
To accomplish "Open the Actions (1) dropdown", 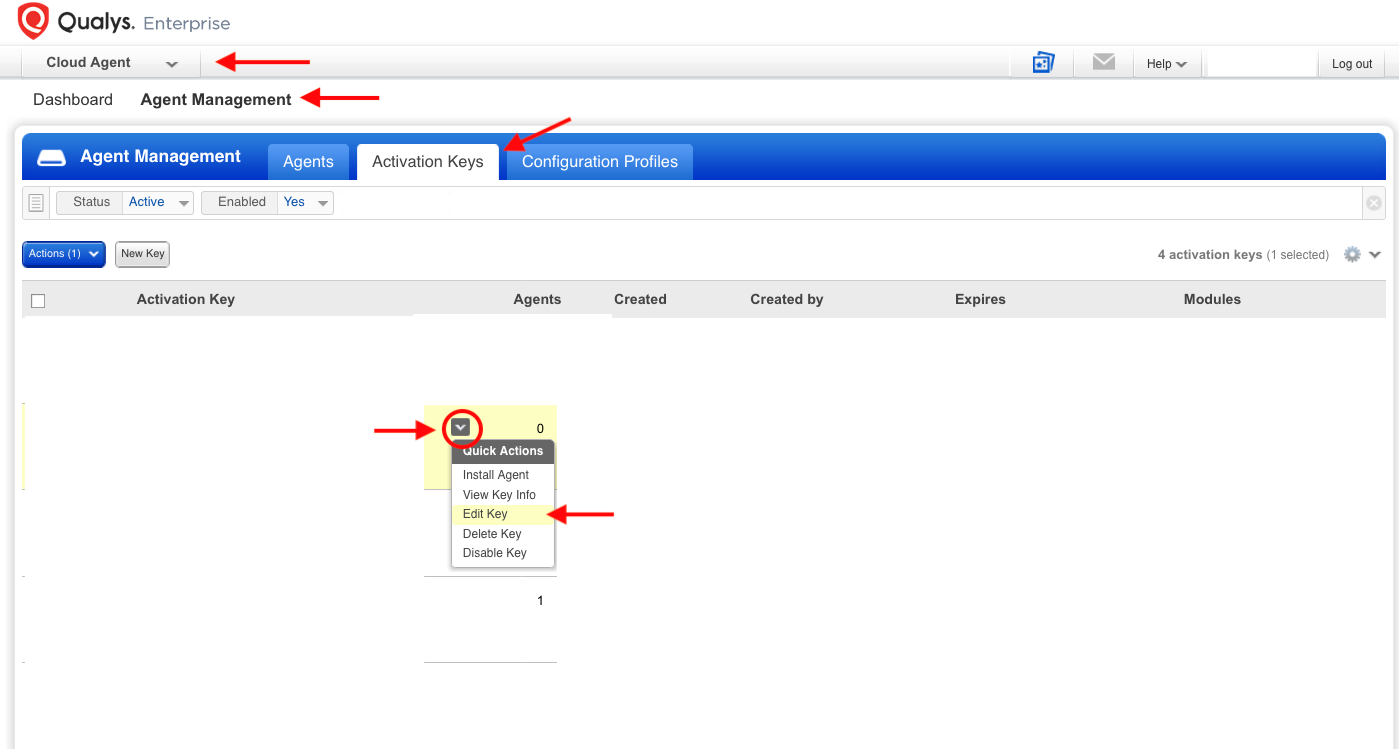I will coord(63,254).
